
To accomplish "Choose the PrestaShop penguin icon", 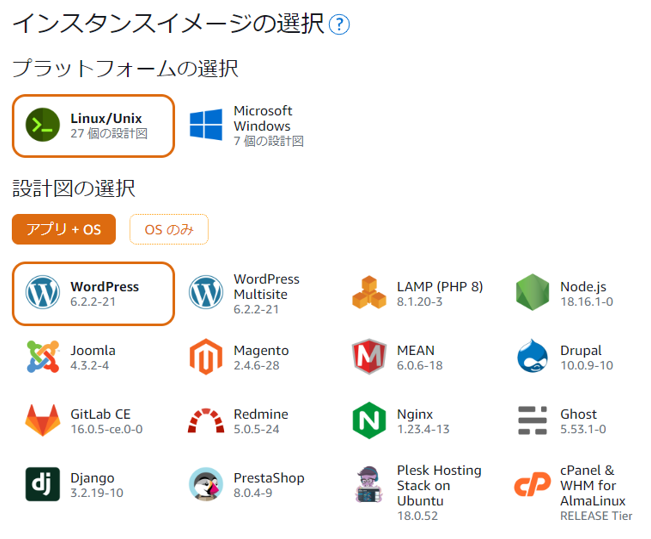I will click(x=206, y=484).
